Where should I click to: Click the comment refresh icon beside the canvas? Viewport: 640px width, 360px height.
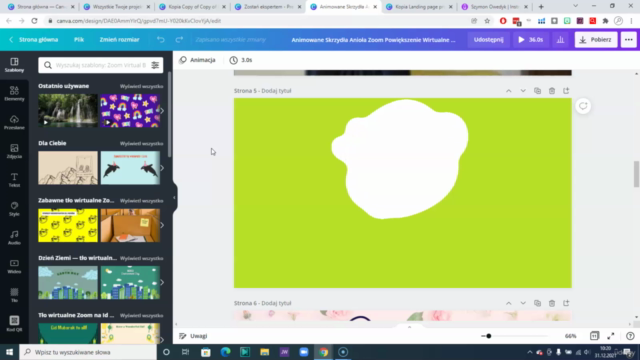pos(583,106)
